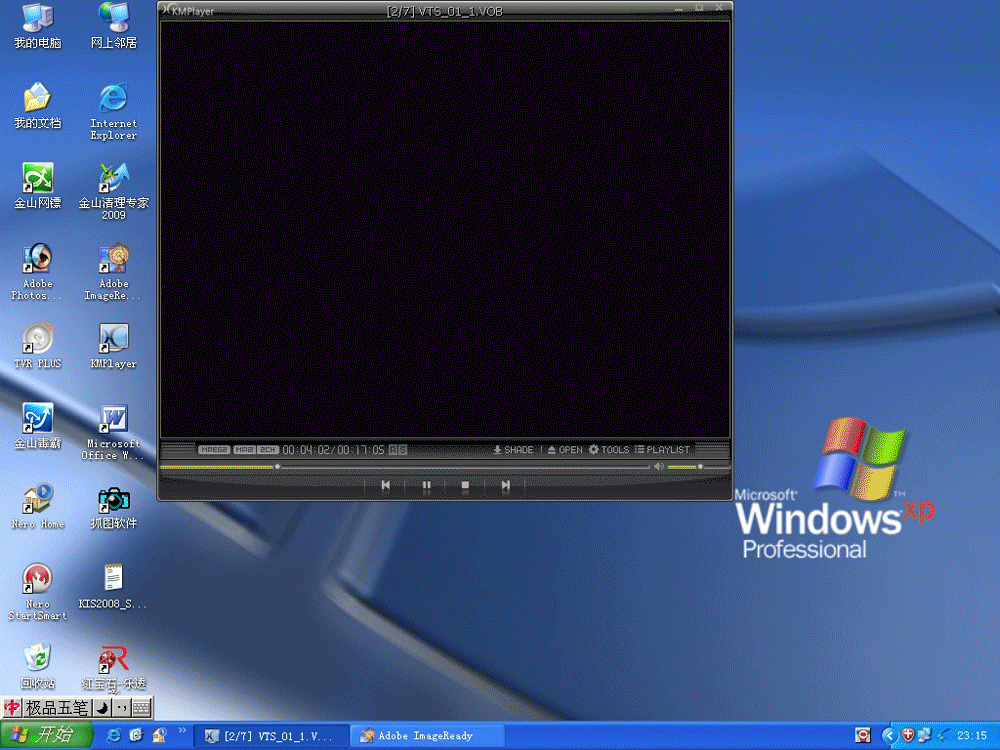The height and width of the screenshot is (750, 1000).
Task: Select the TVR PLUS shortcut
Action: [x=38, y=346]
